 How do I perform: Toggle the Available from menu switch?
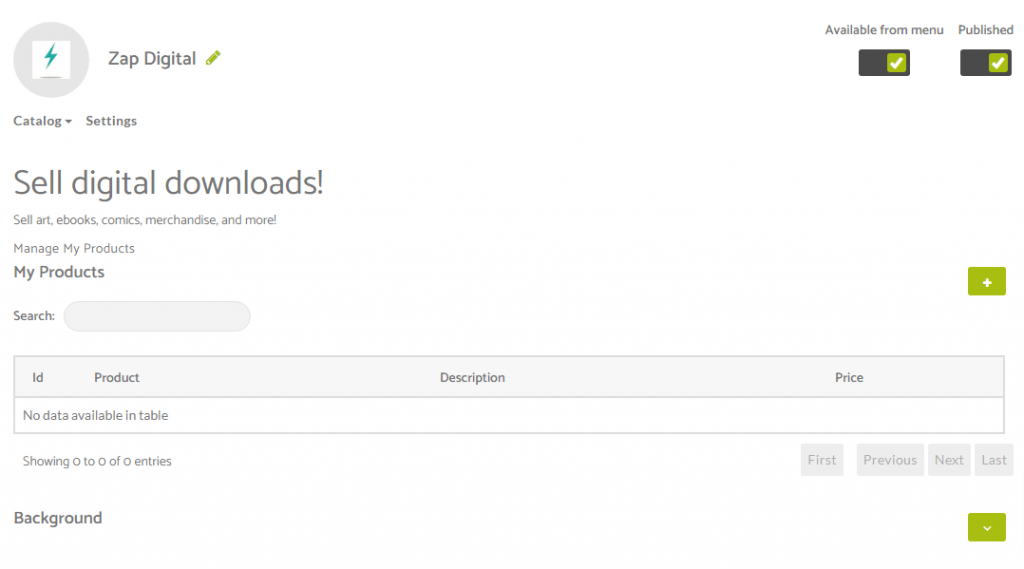[x=884, y=63]
